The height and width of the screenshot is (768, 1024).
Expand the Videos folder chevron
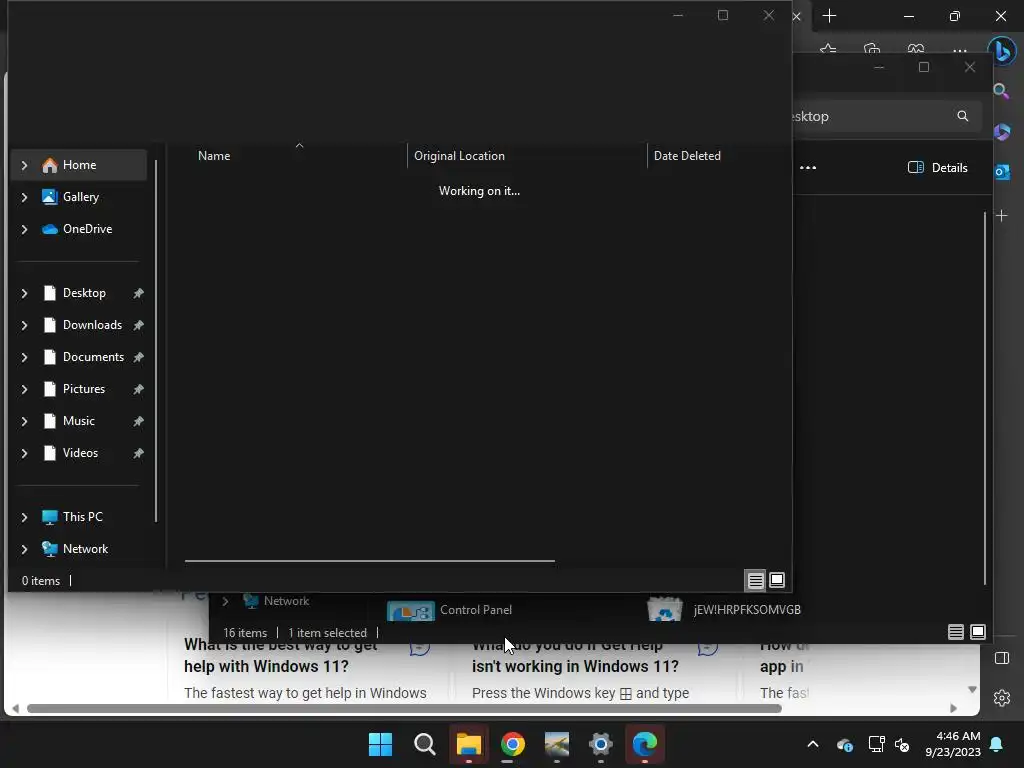coord(24,453)
